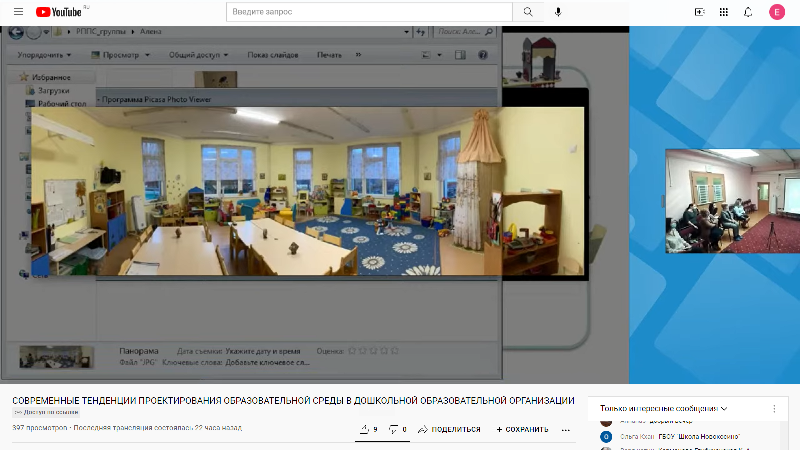This screenshot has width=800, height=450.
Task: Show more toolbar commands chevron
Action: 358,55
